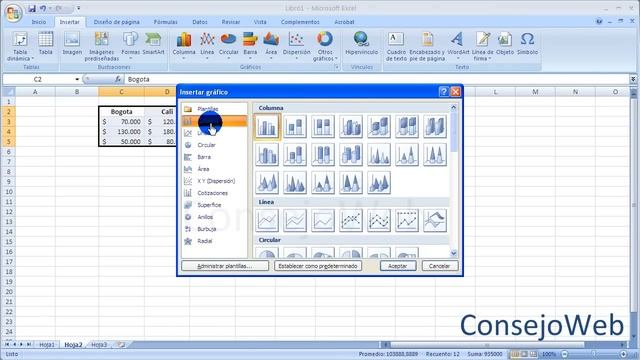Screen dimensions: 640x360
Task: Open the Símbolo dialog
Action: (527, 44)
